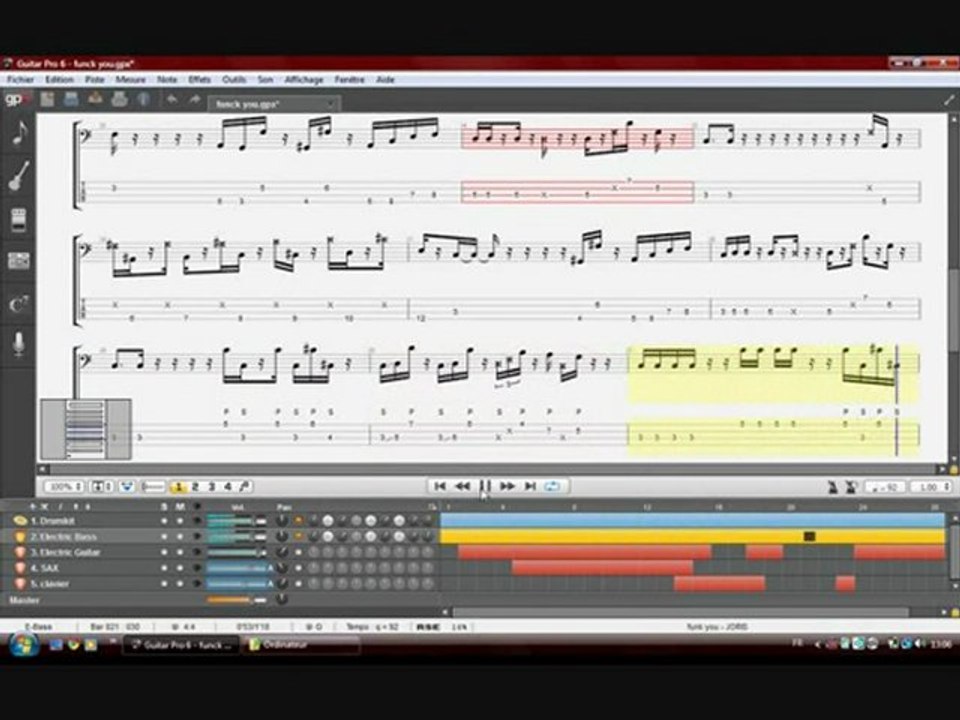
Task: Click add track plus icon
Action: pyautogui.click(x=32, y=507)
